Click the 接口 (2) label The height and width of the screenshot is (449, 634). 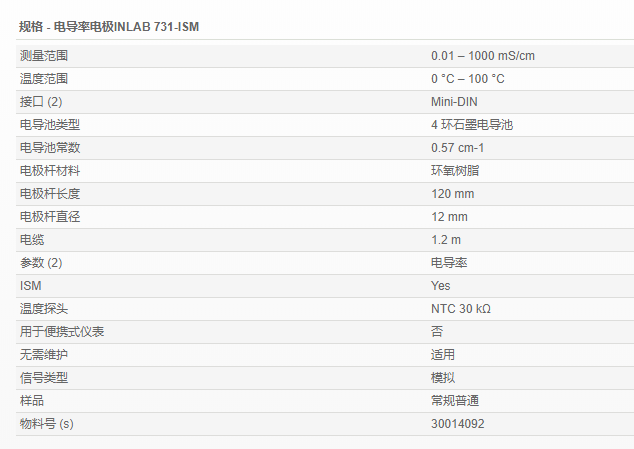(41, 102)
